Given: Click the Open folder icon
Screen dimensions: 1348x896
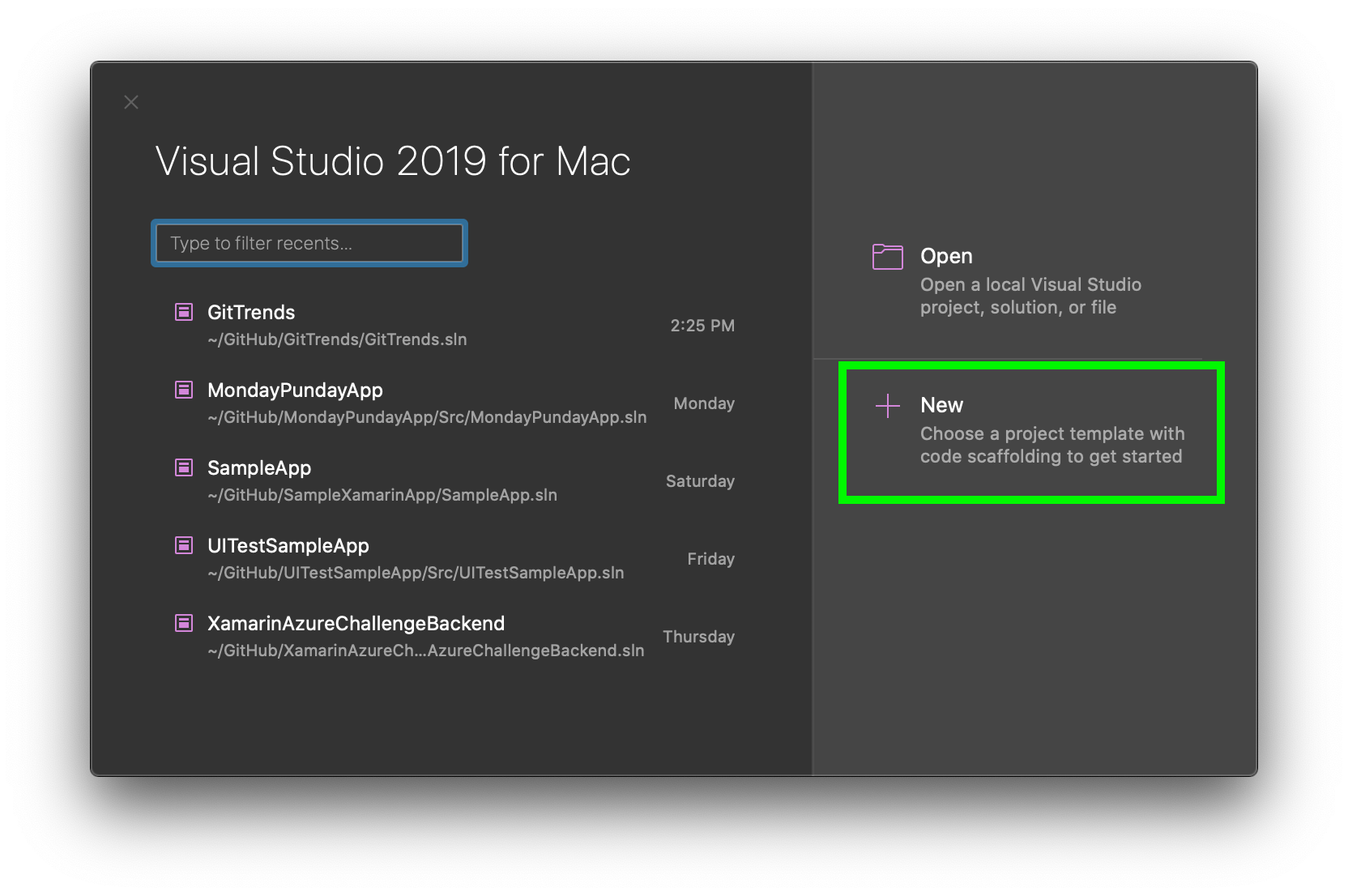Looking at the screenshot, I should click(x=888, y=257).
